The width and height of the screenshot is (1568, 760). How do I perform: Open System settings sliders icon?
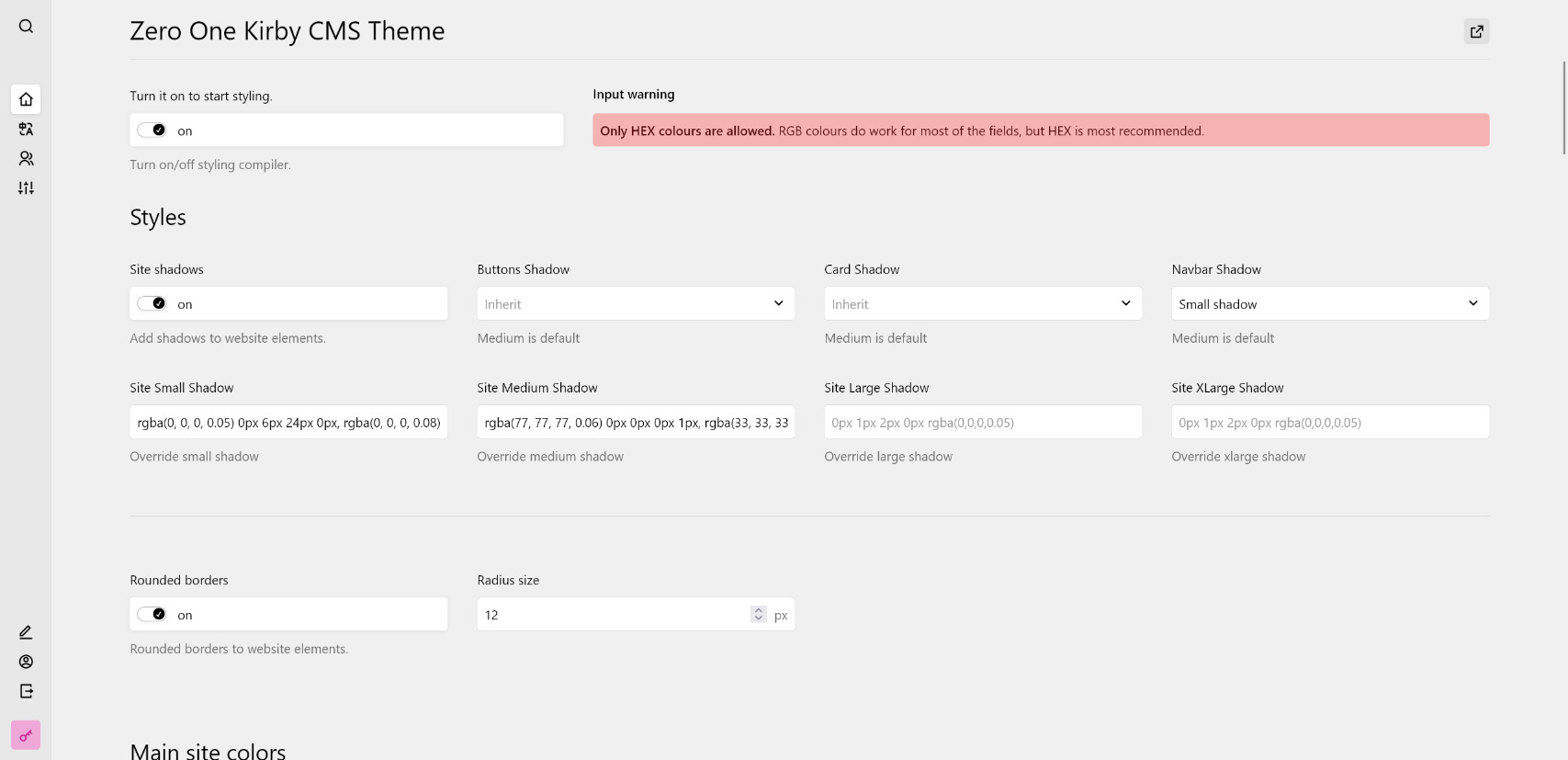click(x=26, y=188)
